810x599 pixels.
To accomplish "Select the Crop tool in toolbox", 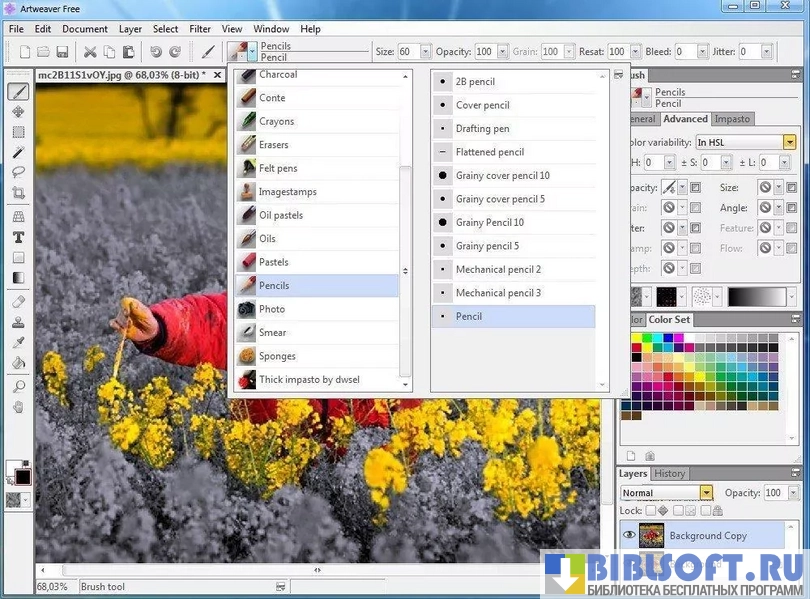I will coord(18,193).
